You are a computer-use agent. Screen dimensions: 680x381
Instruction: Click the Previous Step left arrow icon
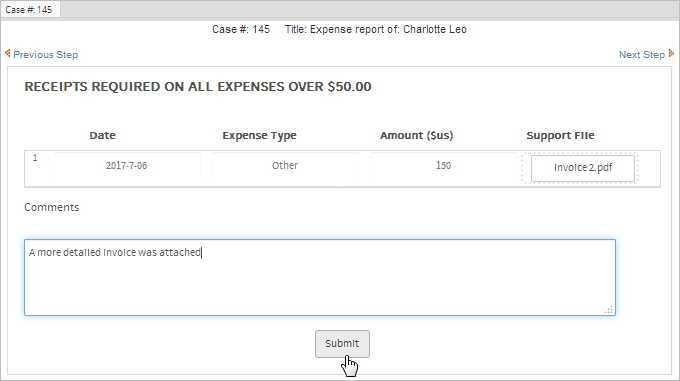[x=7, y=53]
